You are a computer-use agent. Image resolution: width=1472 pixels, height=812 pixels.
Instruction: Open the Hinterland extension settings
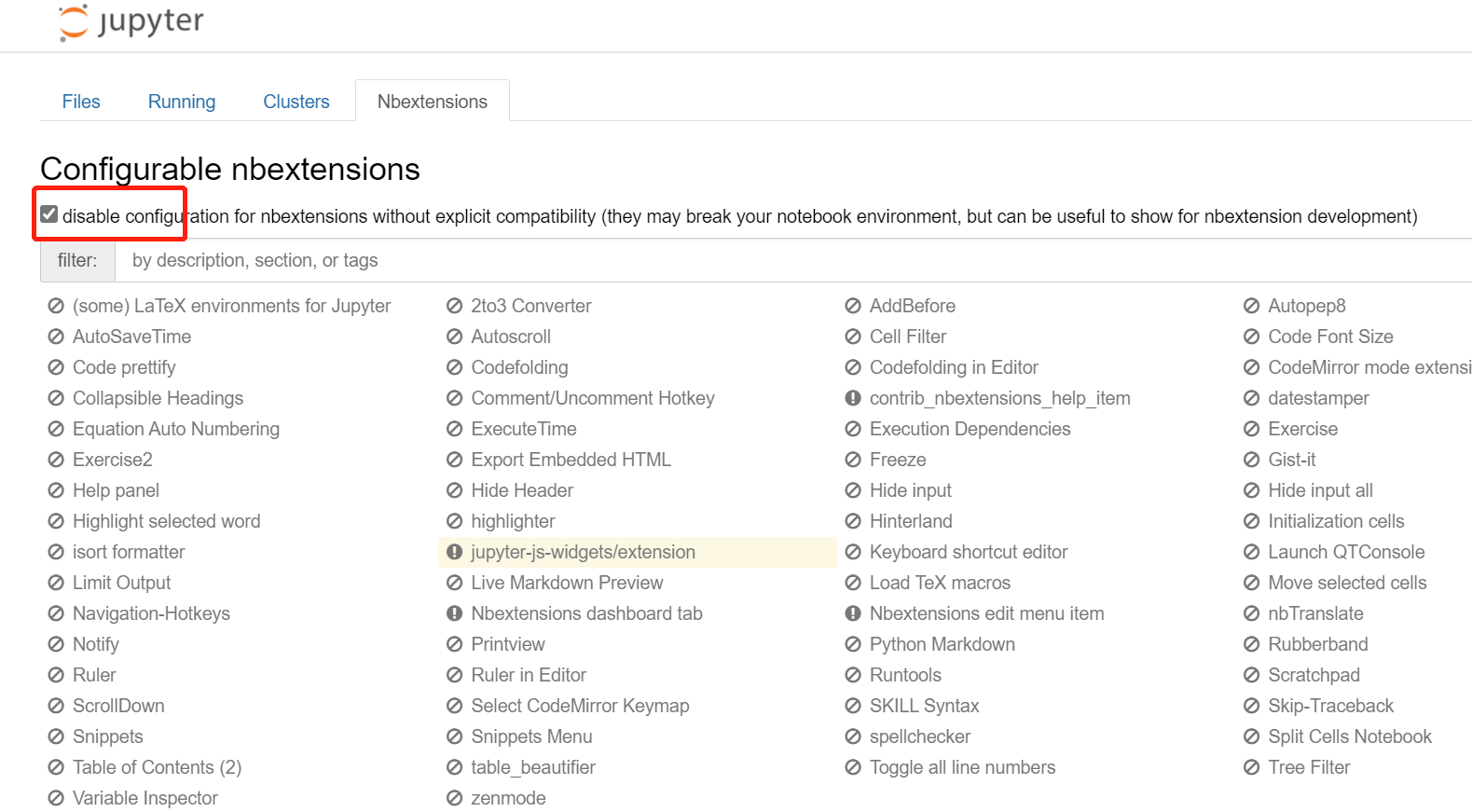pos(911,521)
